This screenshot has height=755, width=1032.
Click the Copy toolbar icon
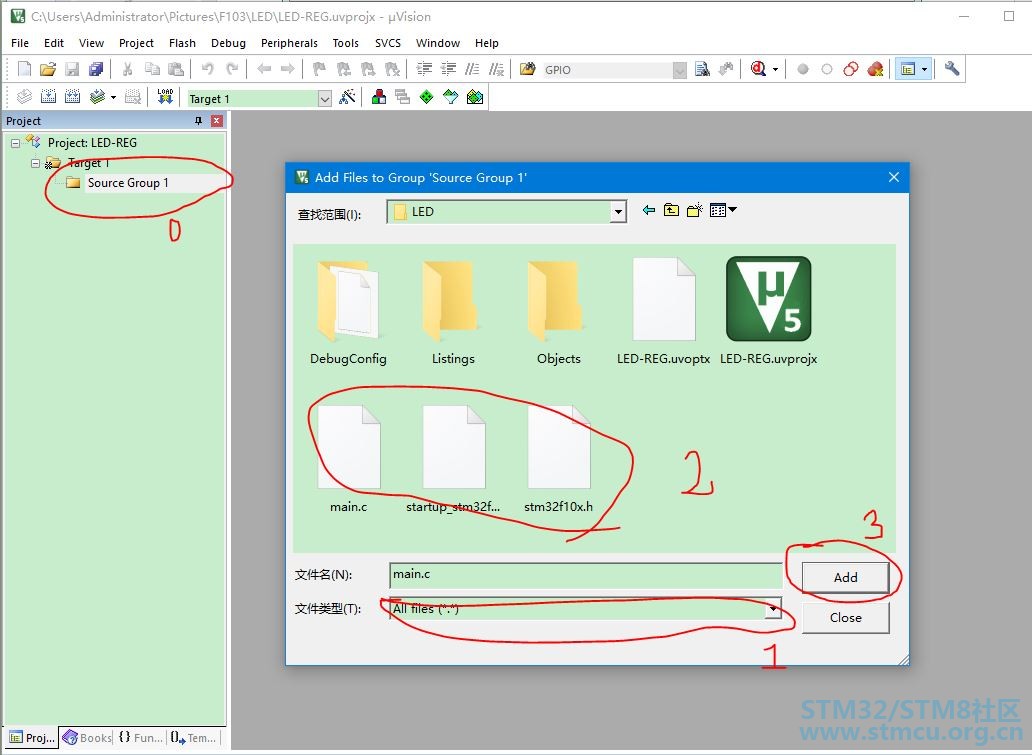152,68
